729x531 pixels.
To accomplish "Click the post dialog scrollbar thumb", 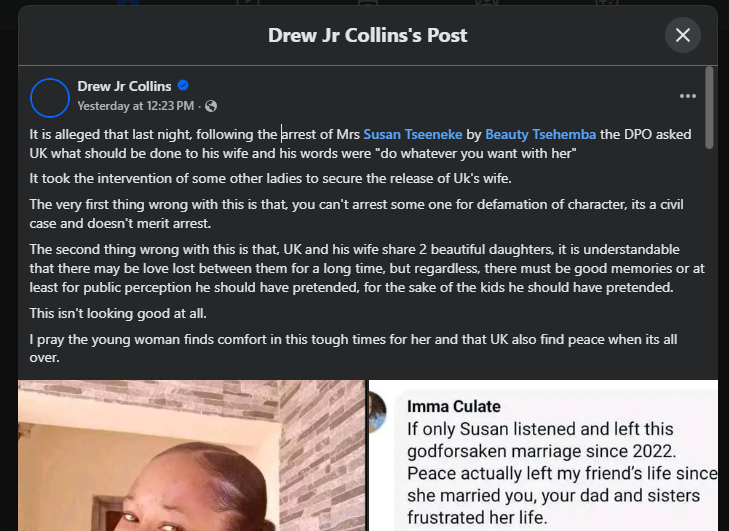I will pyautogui.click(x=709, y=108).
